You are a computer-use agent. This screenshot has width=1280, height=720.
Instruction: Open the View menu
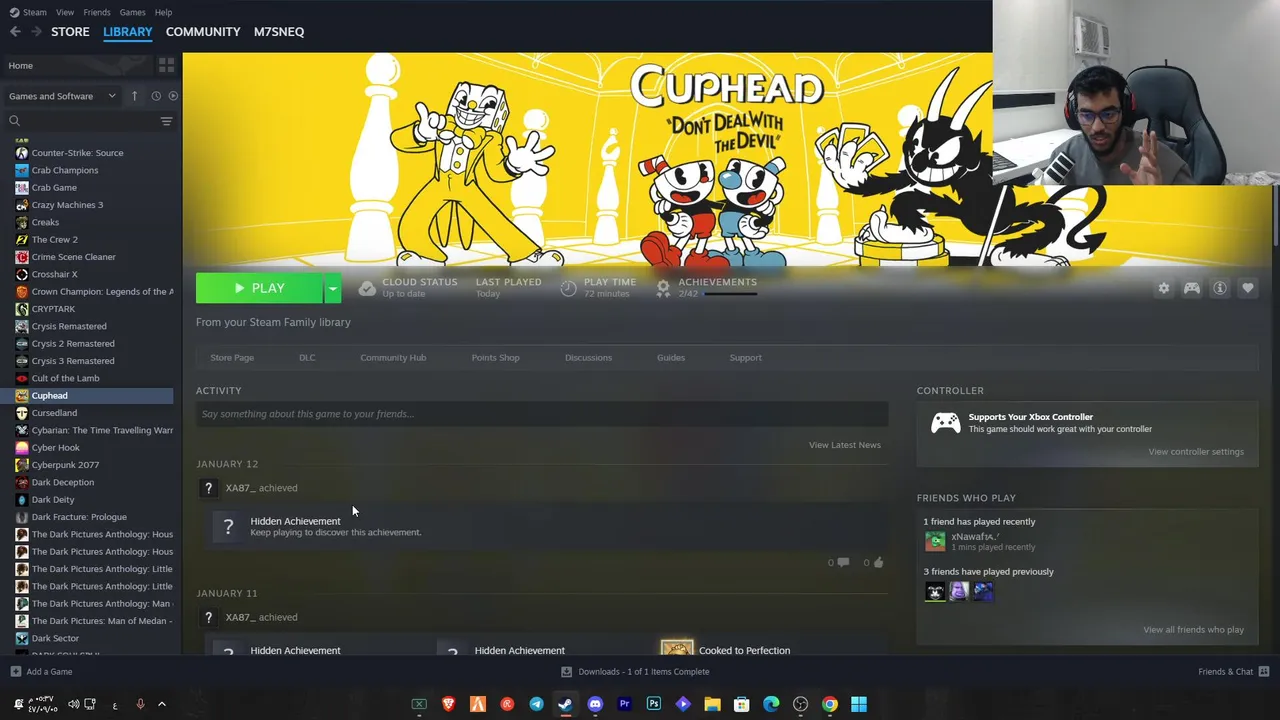(65, 12)
